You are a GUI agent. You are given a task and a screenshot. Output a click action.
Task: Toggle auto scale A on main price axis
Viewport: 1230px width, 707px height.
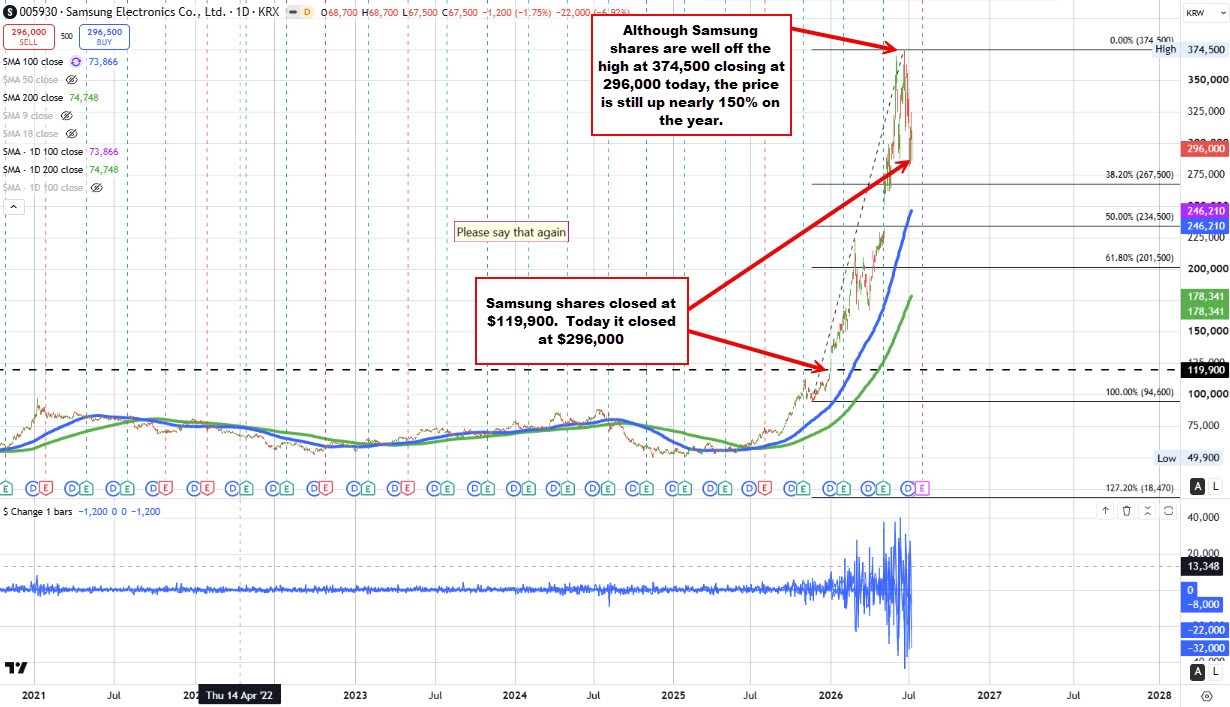pyautogui.click(x=1196, y=486)
